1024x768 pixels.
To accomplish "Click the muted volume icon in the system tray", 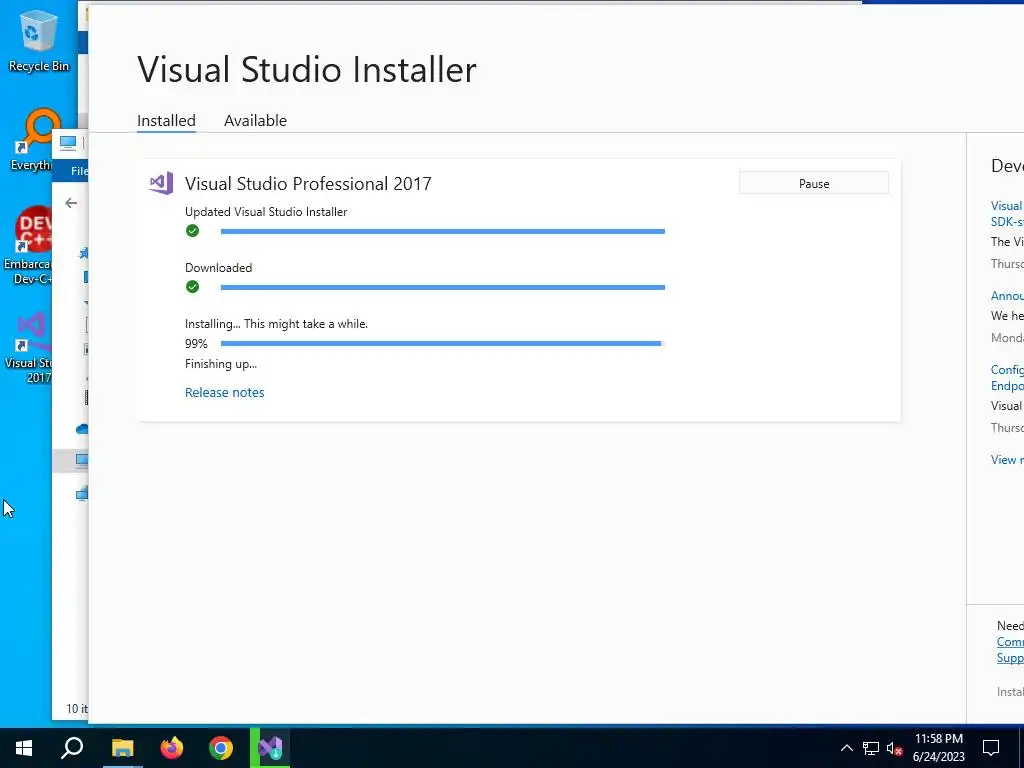I will pos(894,748).
